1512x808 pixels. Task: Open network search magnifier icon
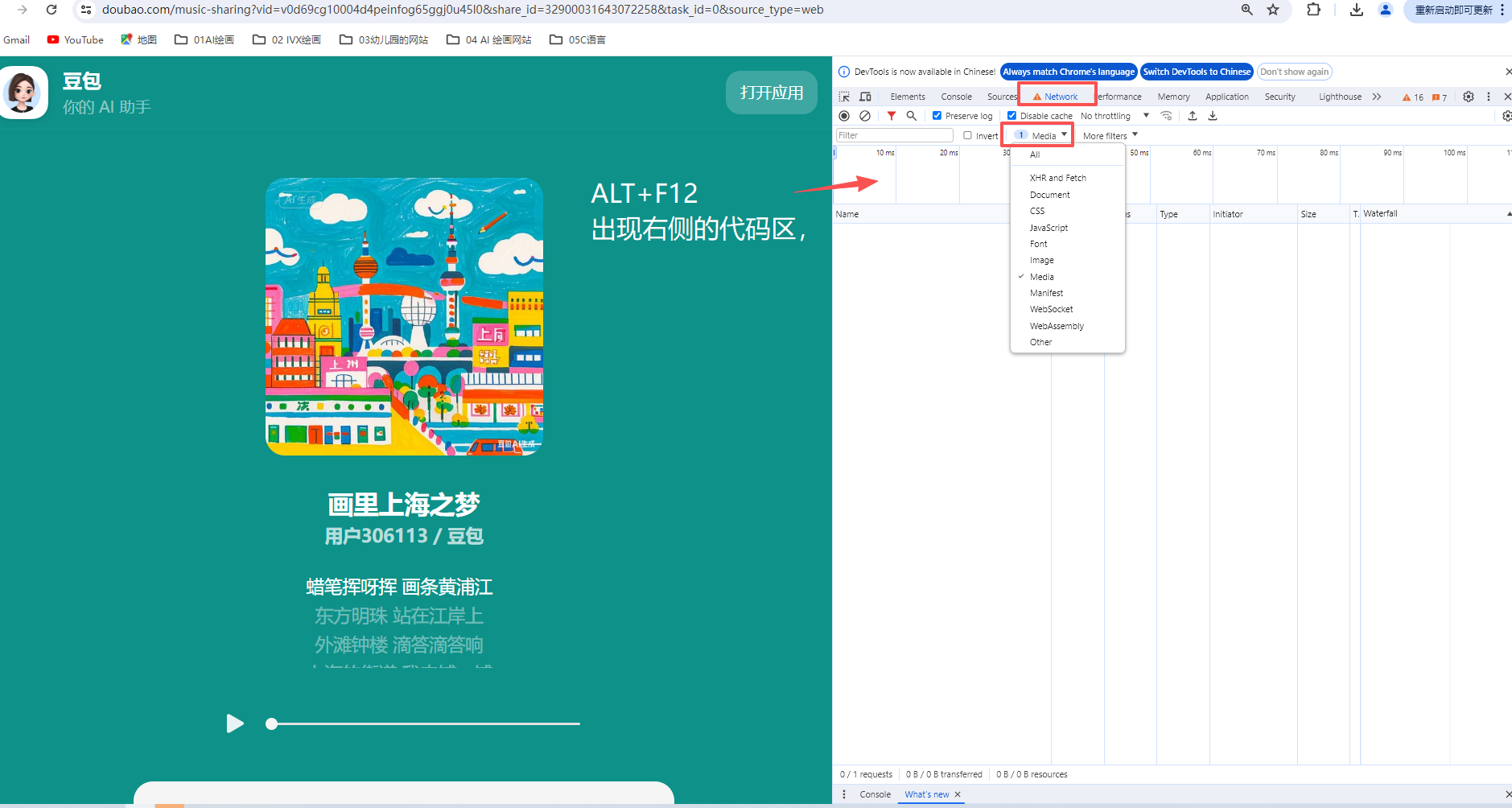click(x=912, y=116)
